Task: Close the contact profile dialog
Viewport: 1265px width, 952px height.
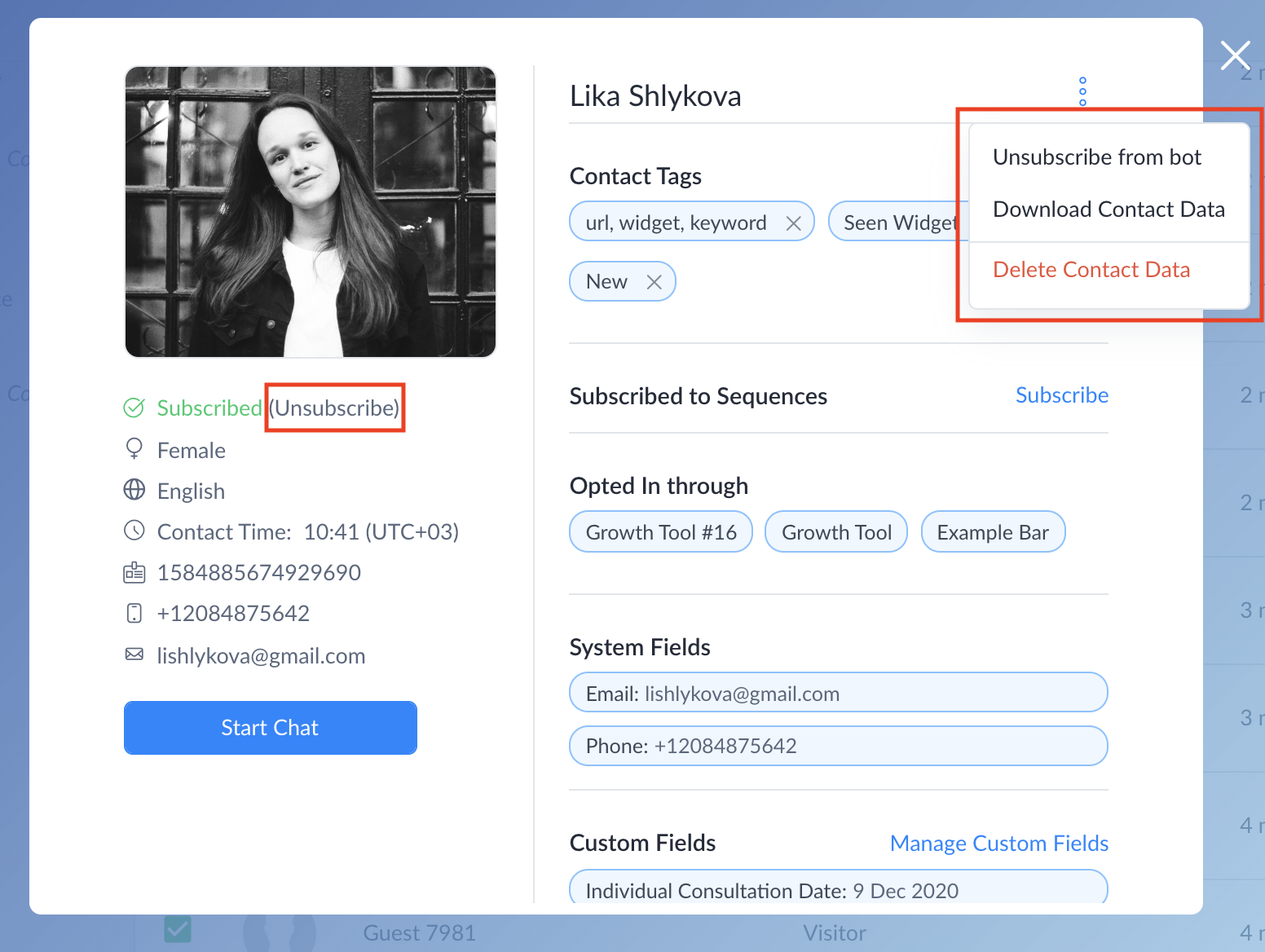Action: point(1235,55)
